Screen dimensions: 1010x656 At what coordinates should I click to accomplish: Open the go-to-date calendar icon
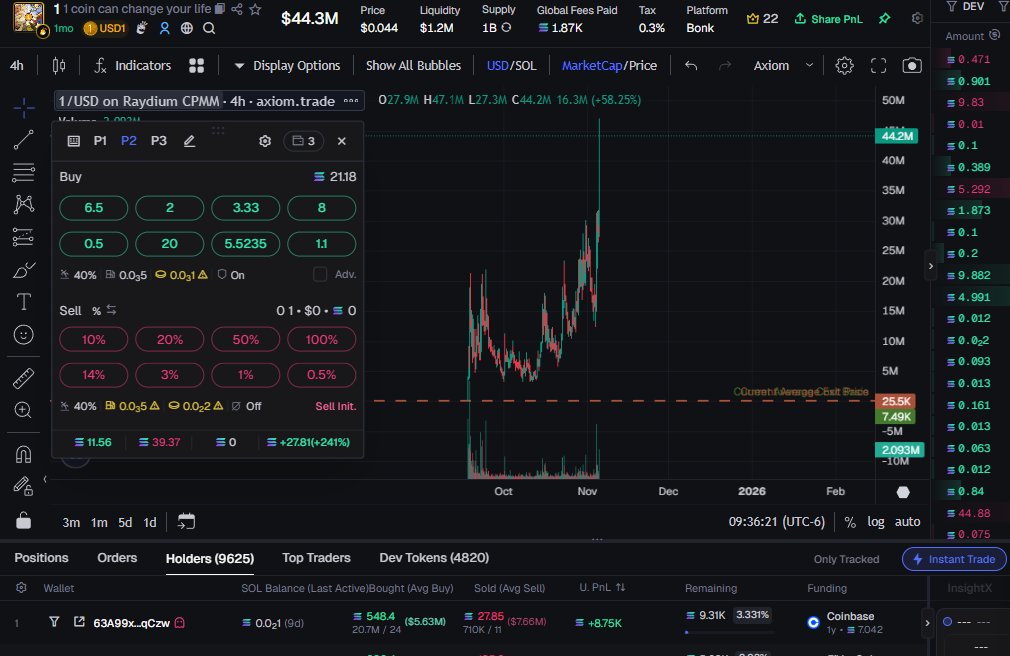pyautogui.click(x=186, y=521)
